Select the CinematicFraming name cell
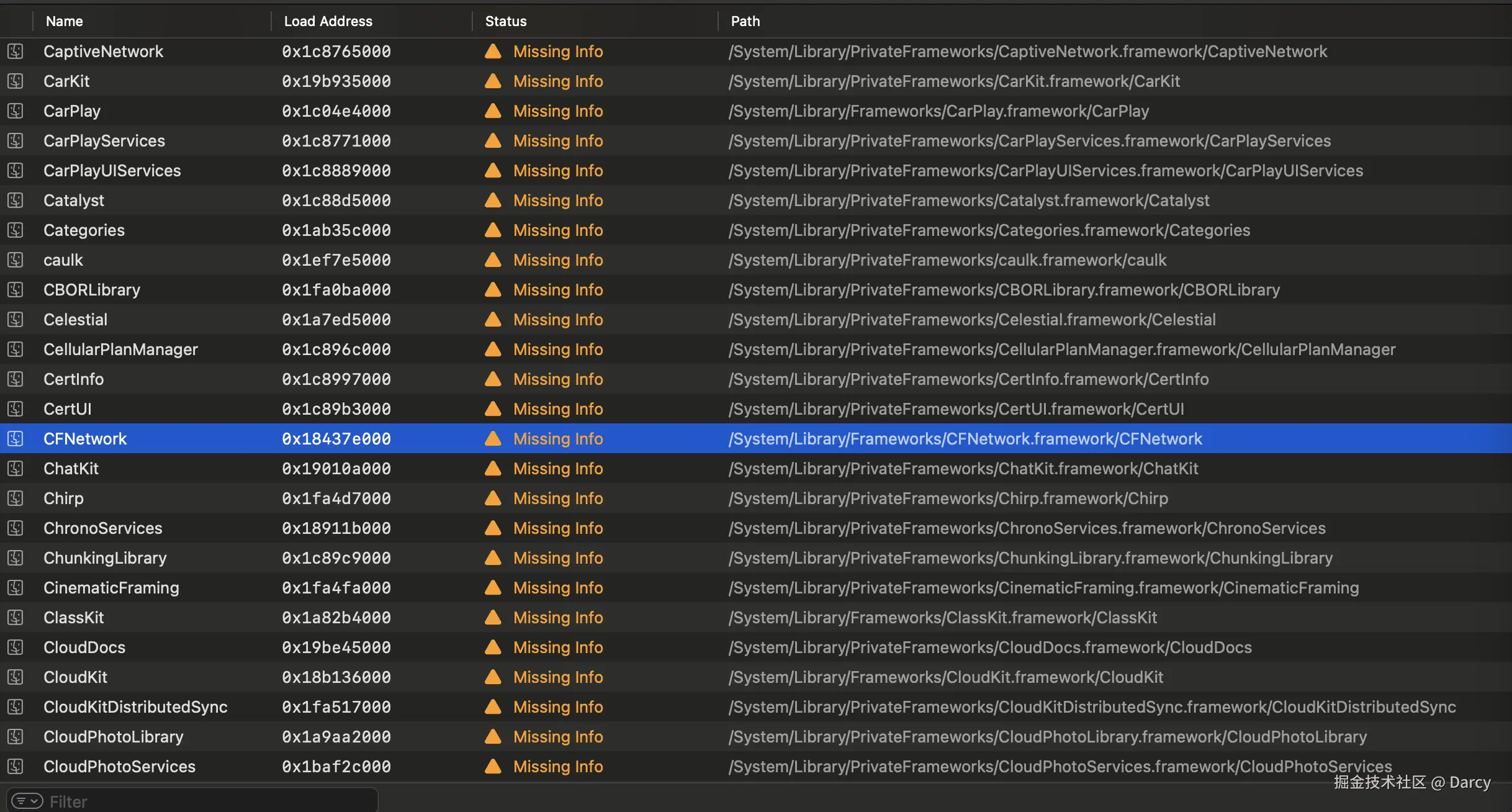This screenshot has width=1512, height=812. 112,587
